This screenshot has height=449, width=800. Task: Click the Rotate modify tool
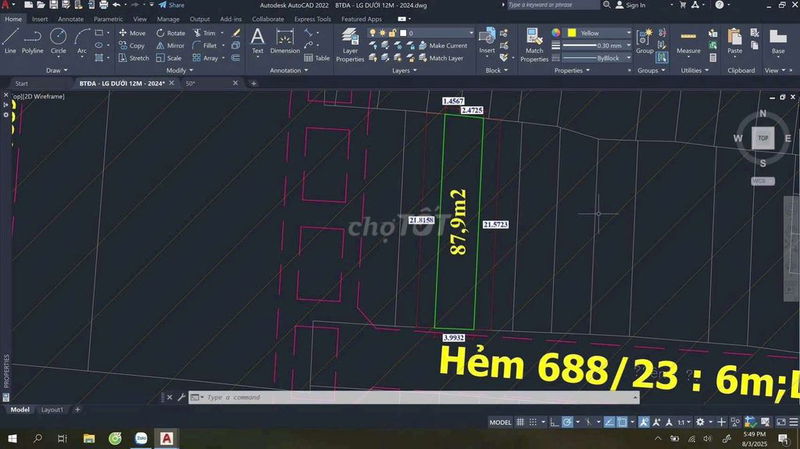coord(169,33)
